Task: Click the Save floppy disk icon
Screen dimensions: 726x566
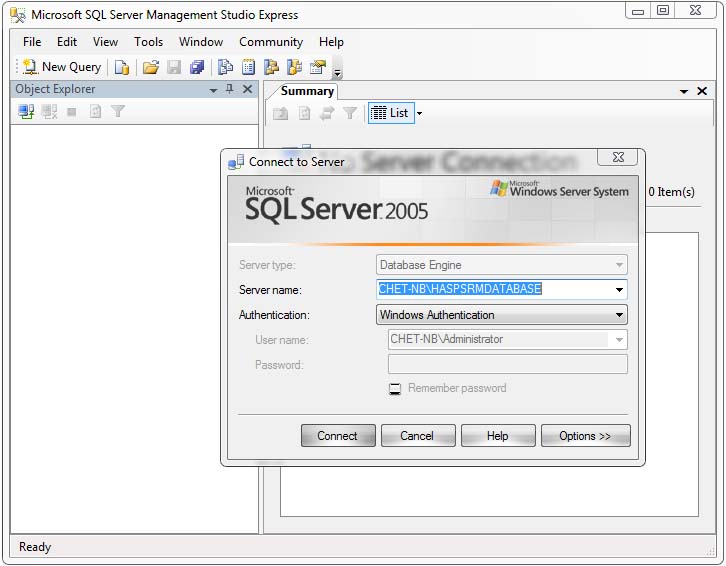Action: click(174, 68)
